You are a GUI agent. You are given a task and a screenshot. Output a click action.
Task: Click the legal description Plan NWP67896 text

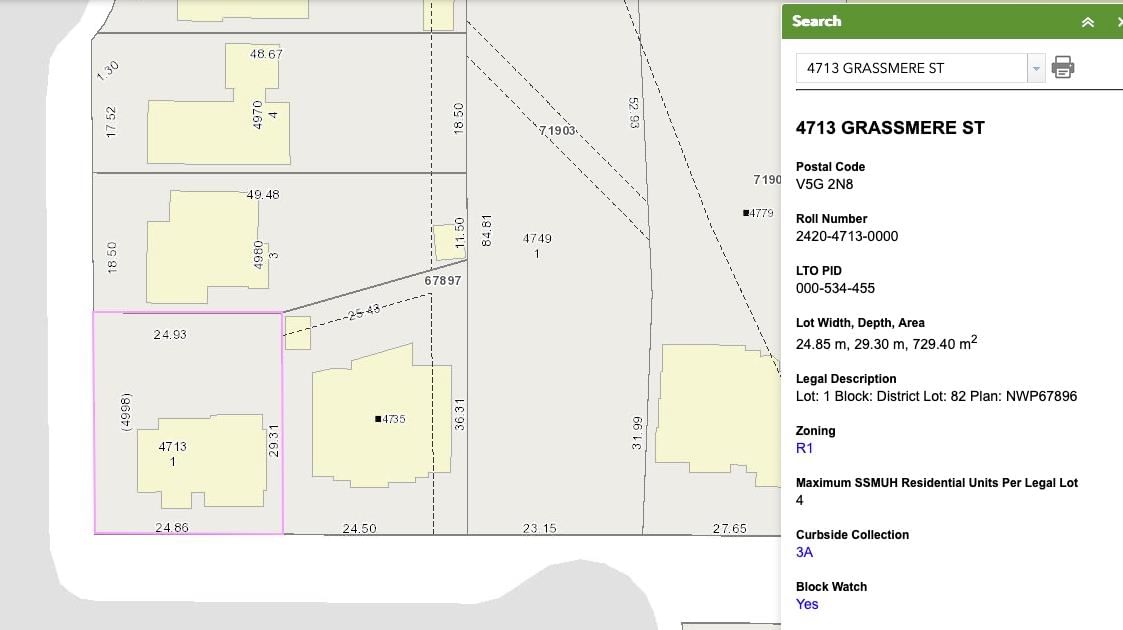tap(1021, 396)
